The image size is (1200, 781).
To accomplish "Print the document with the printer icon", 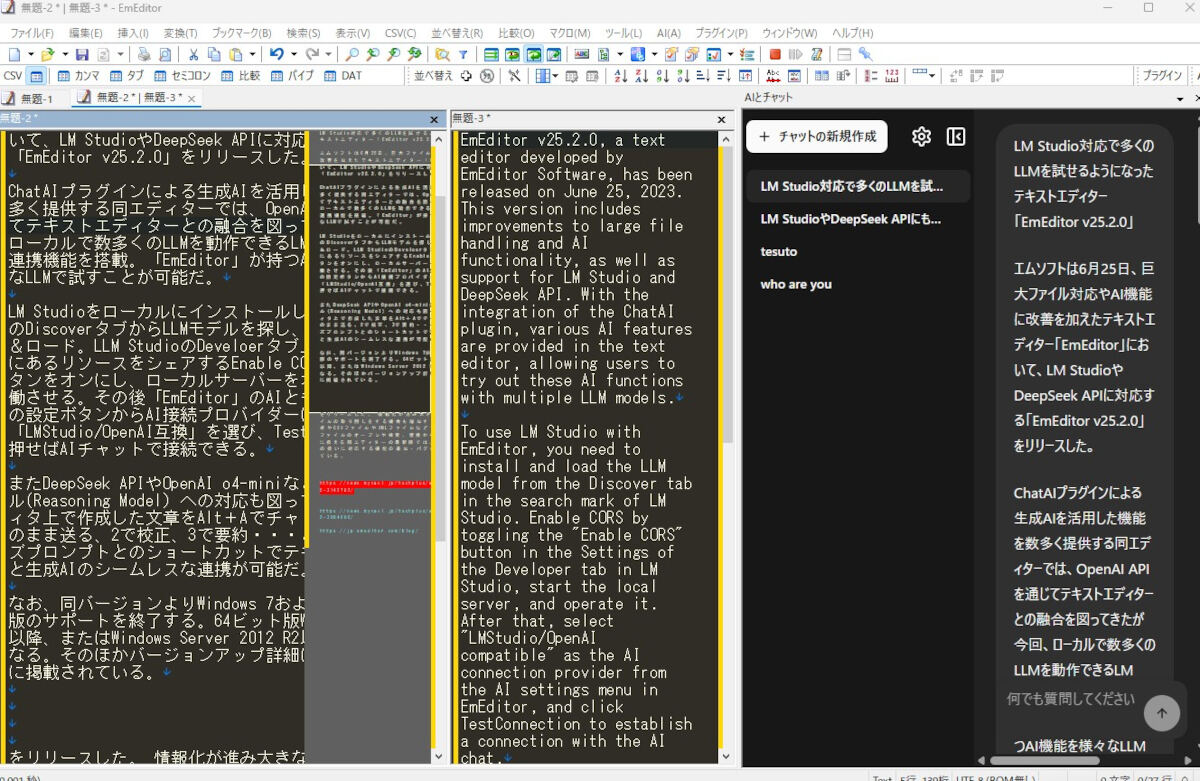I will point(144,54).
